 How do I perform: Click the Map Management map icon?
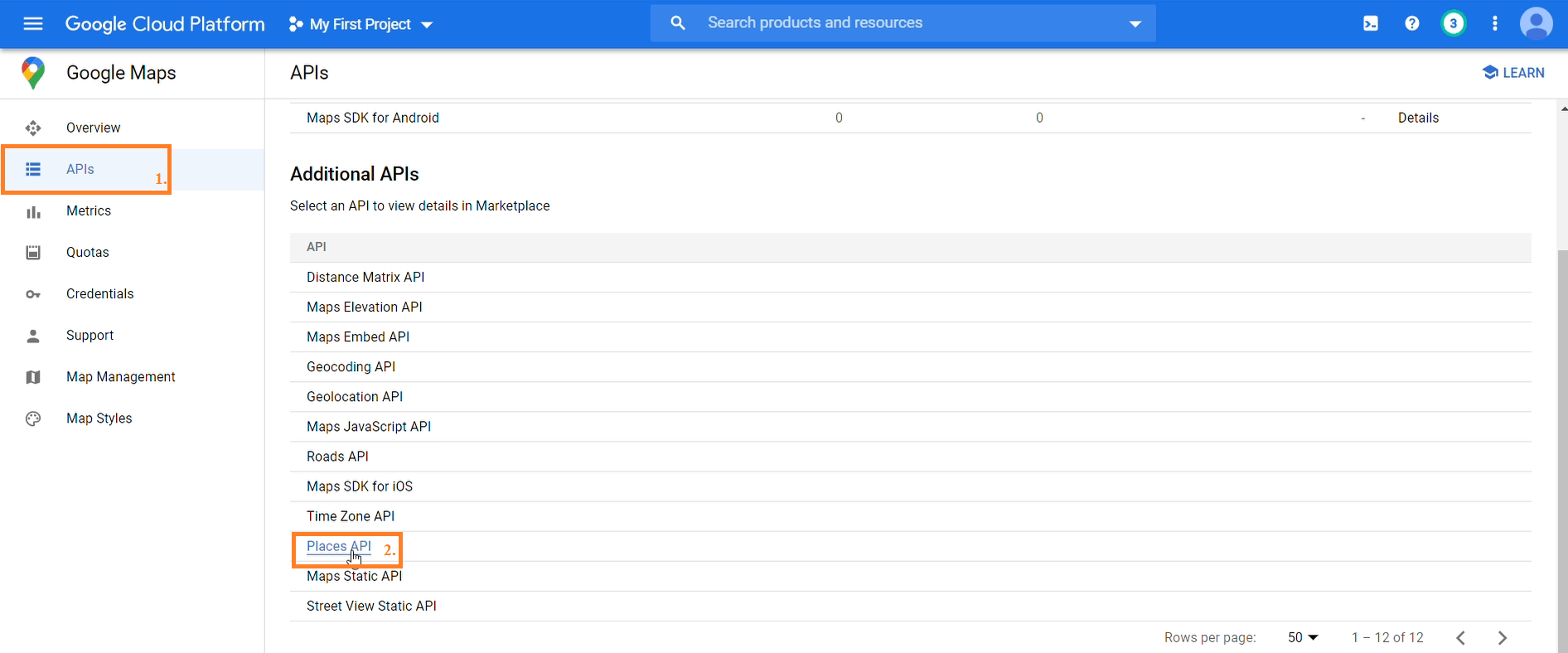pyautogui.click(x=33, y=377)
